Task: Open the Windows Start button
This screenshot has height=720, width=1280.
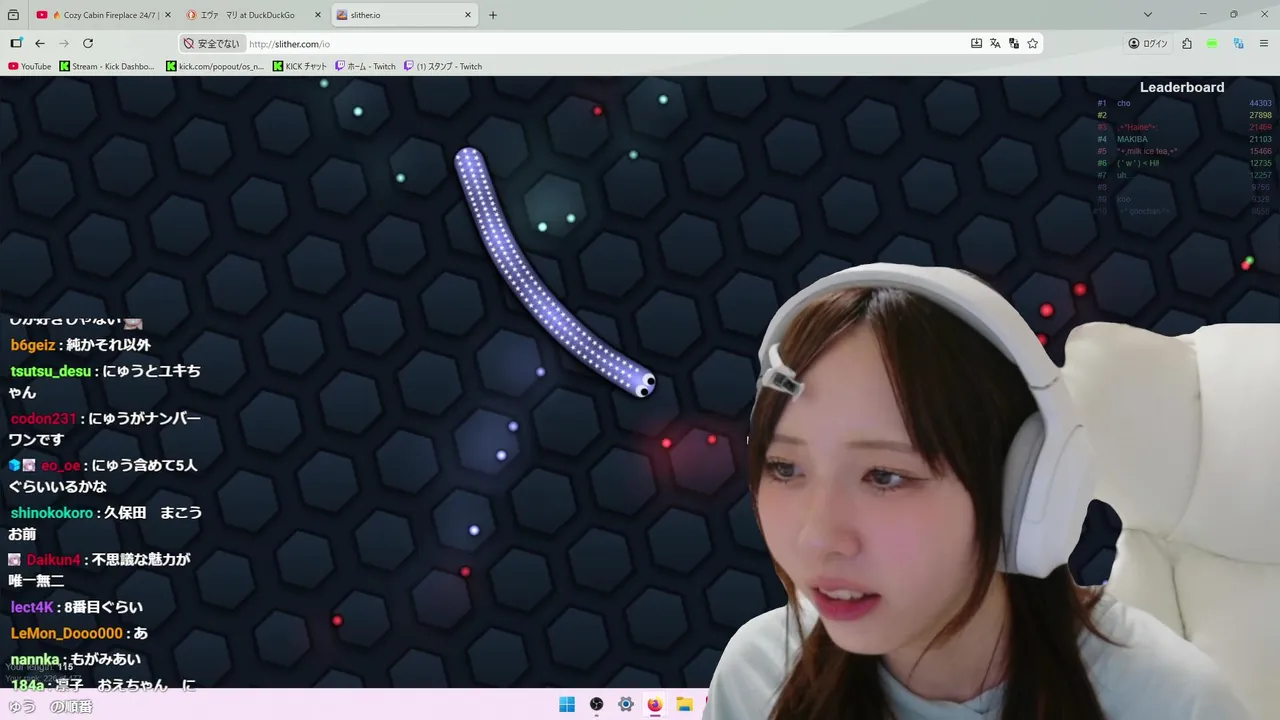Action: click(567, 704)
